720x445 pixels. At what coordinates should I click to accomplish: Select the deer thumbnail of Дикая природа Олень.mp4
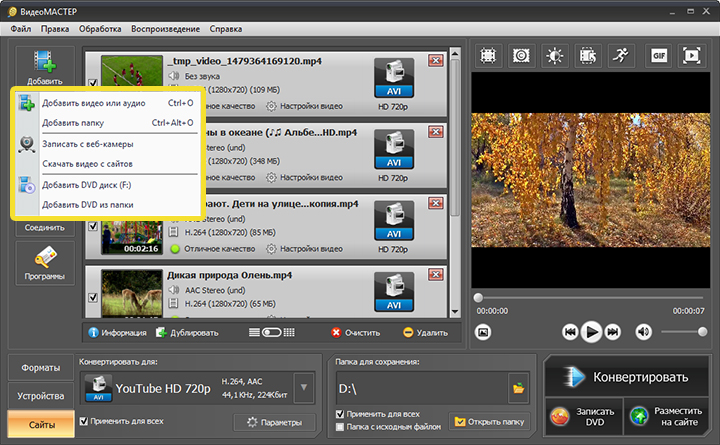[132, 293]
